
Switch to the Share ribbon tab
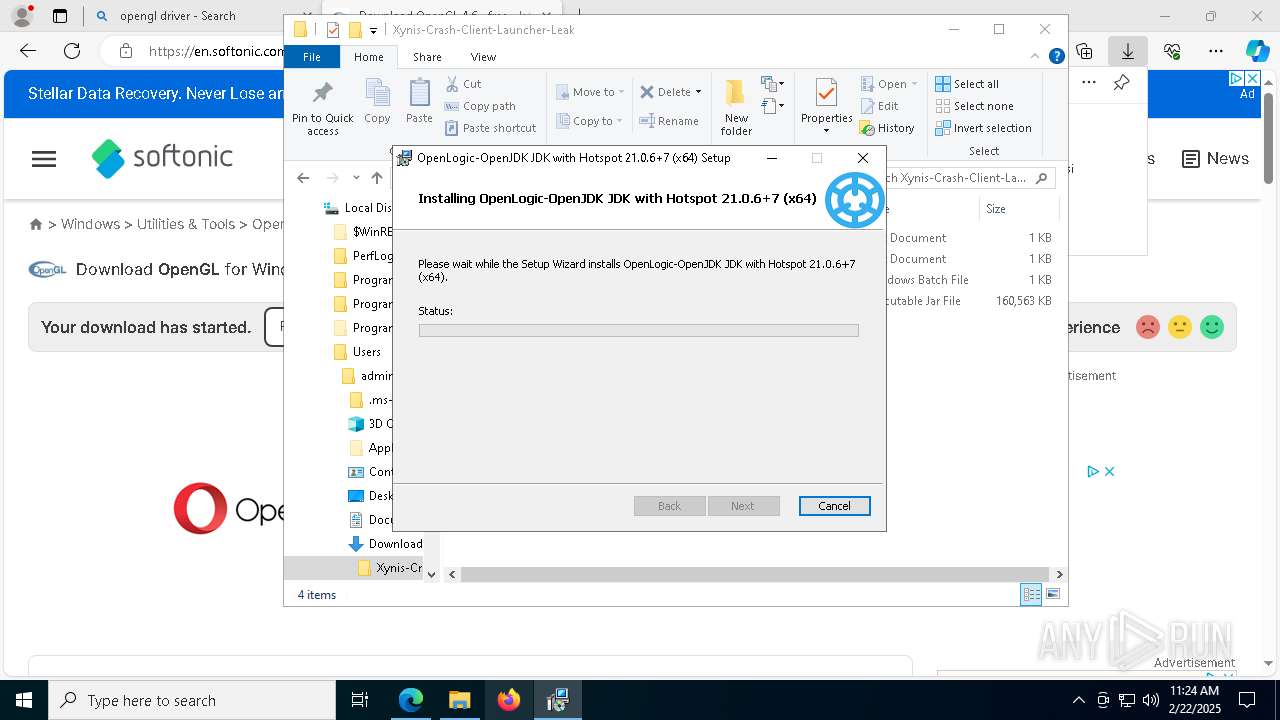point(427,57)
